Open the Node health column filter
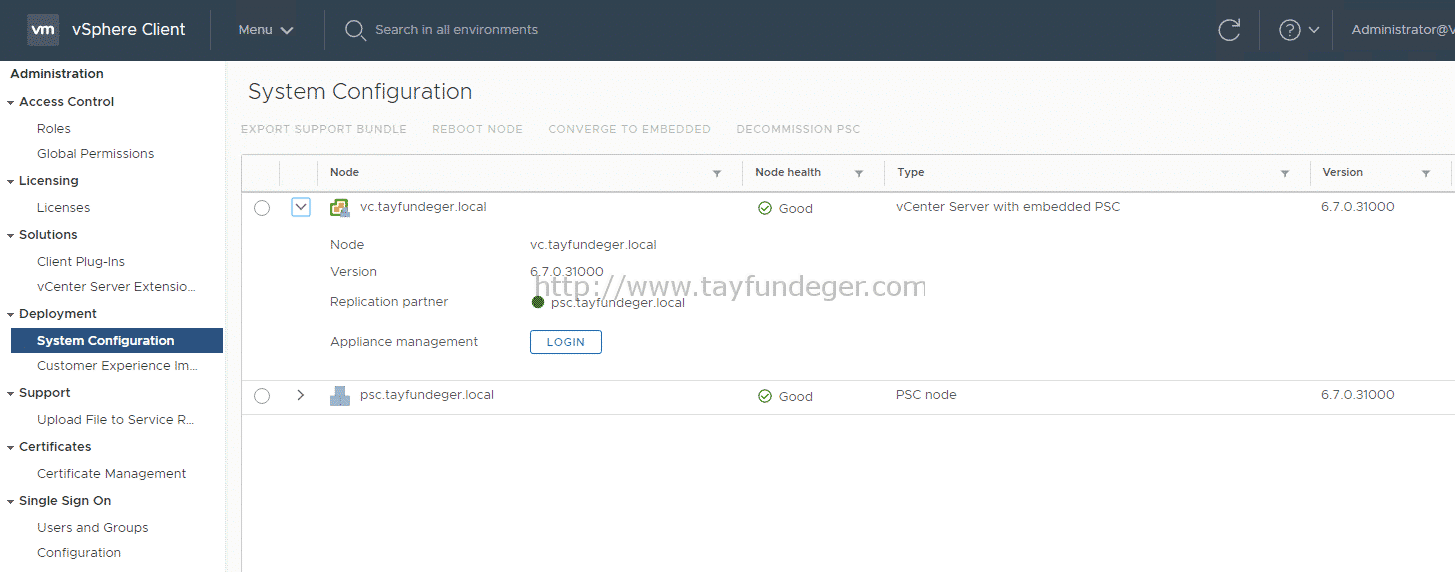This screenshot has width=1455, height=572. tap(859, 174)
